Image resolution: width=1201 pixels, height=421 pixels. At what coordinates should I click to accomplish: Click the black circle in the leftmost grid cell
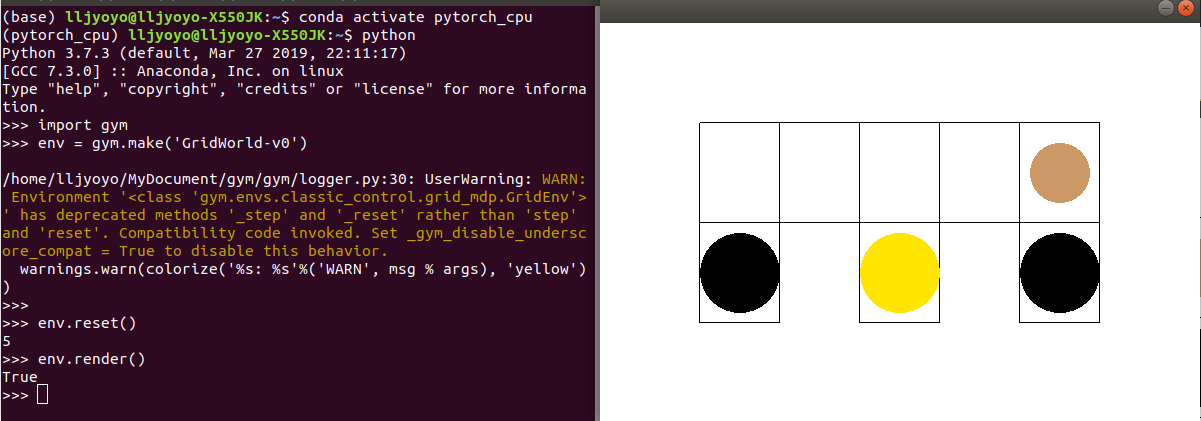pyautogui.click(x=740, y=274)
